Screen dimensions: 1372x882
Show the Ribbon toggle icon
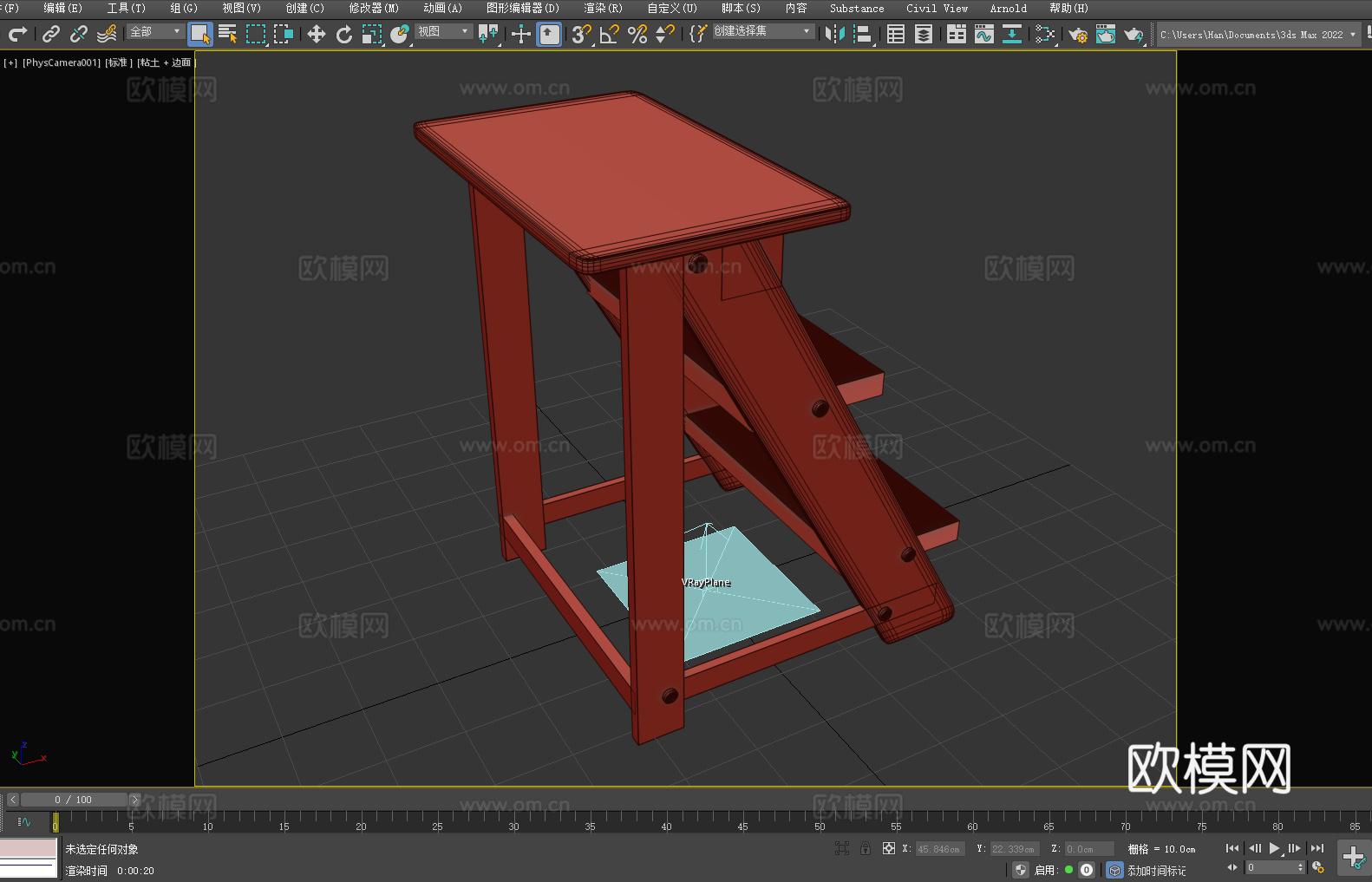(x=957, y=34)
